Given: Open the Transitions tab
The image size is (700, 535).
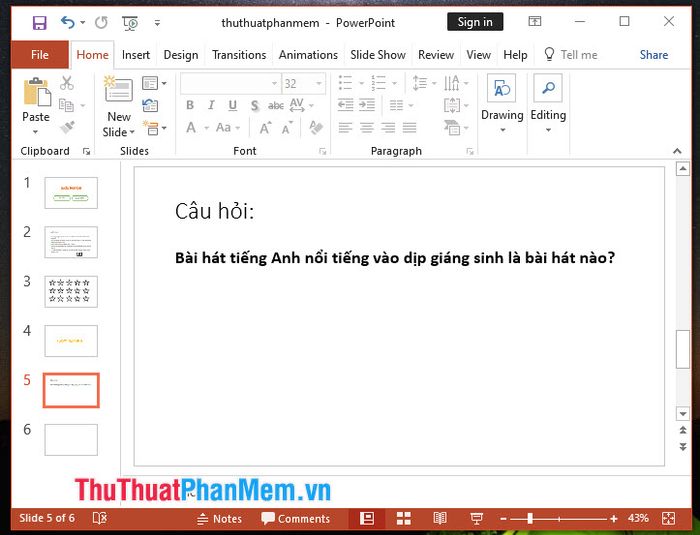Looking at the screenshot, I should (x=239, y=55).
